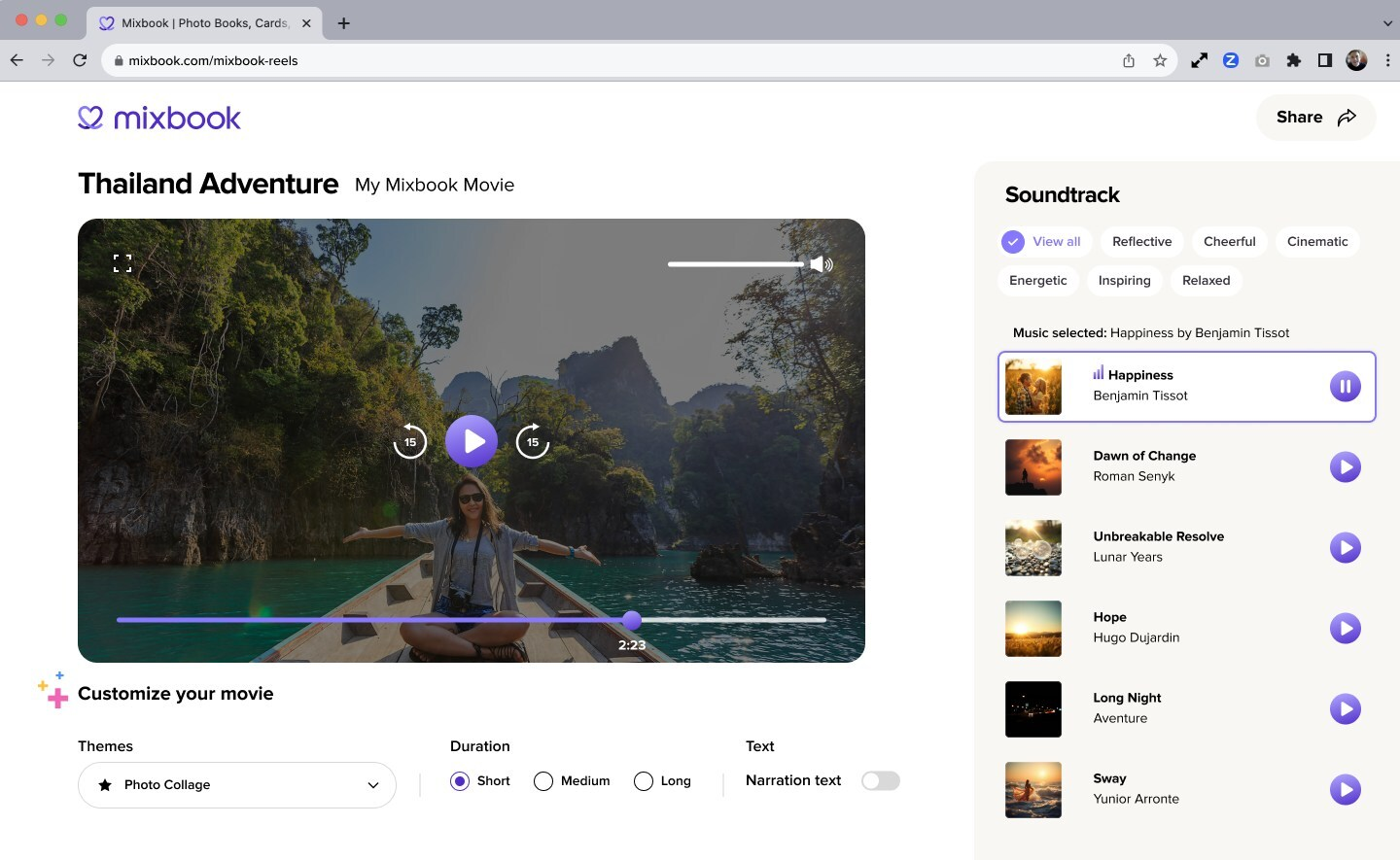Screen dimensions: 1400x860
Task: Enable Narration text
Action: point(880,780)
